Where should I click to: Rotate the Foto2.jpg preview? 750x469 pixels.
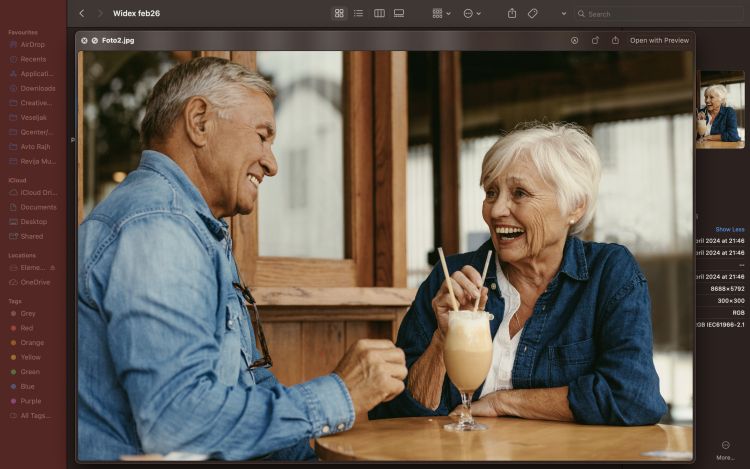tap(595, 41)
